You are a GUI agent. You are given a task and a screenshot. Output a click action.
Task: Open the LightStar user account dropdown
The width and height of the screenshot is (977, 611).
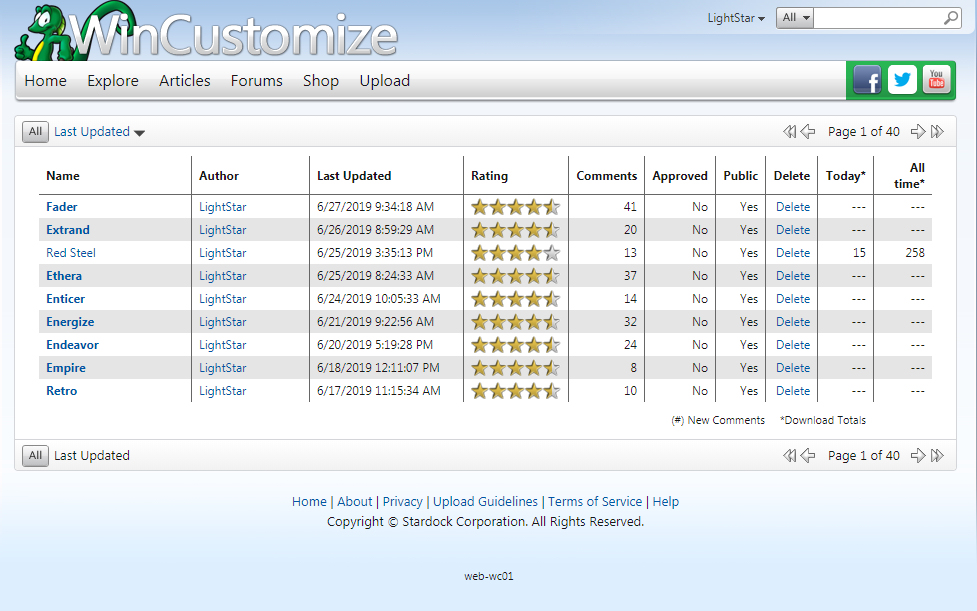(x=736, y=18)
